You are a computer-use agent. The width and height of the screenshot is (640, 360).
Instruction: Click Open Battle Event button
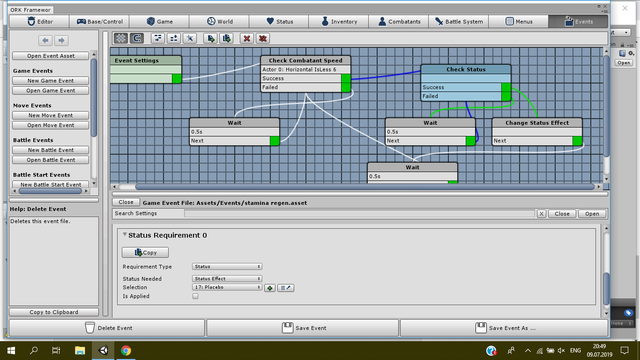coord(51,160)
